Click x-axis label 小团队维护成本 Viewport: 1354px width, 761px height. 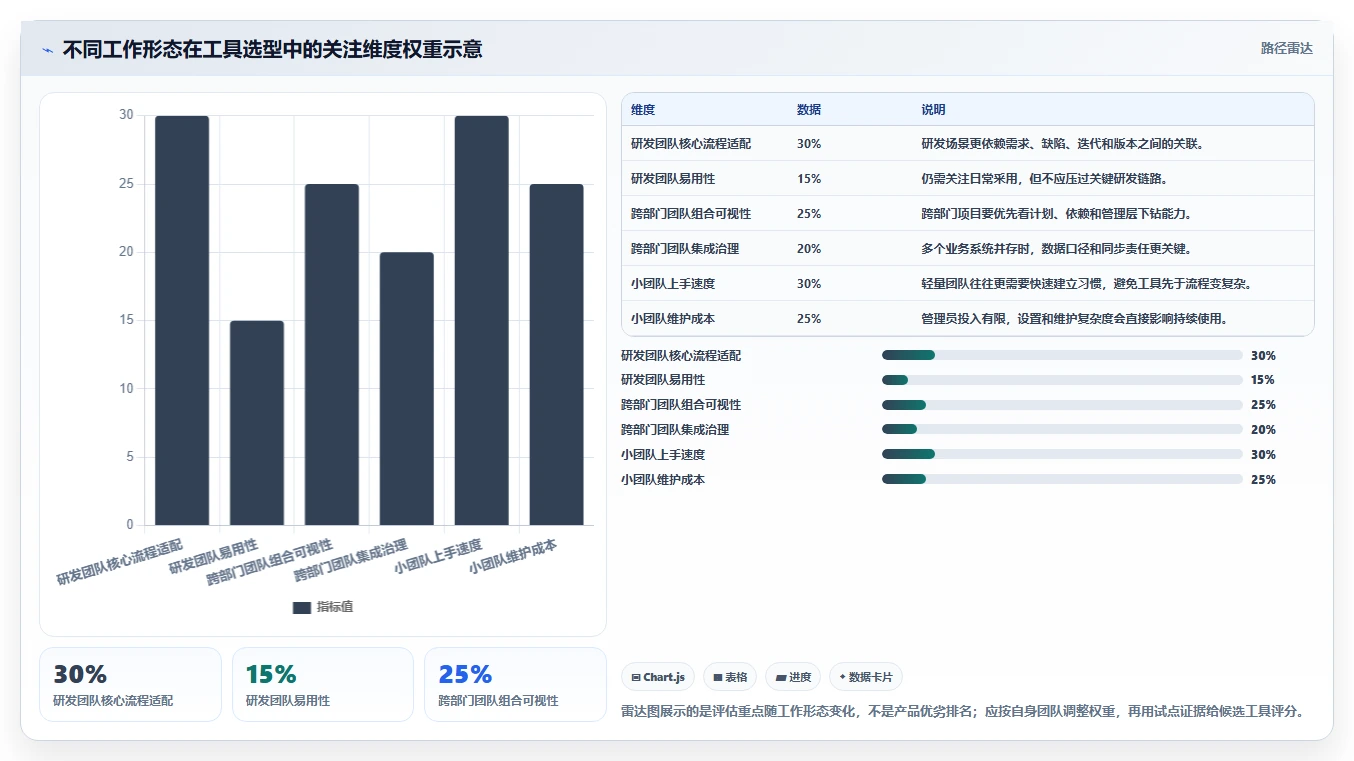[x=513, y=558]
